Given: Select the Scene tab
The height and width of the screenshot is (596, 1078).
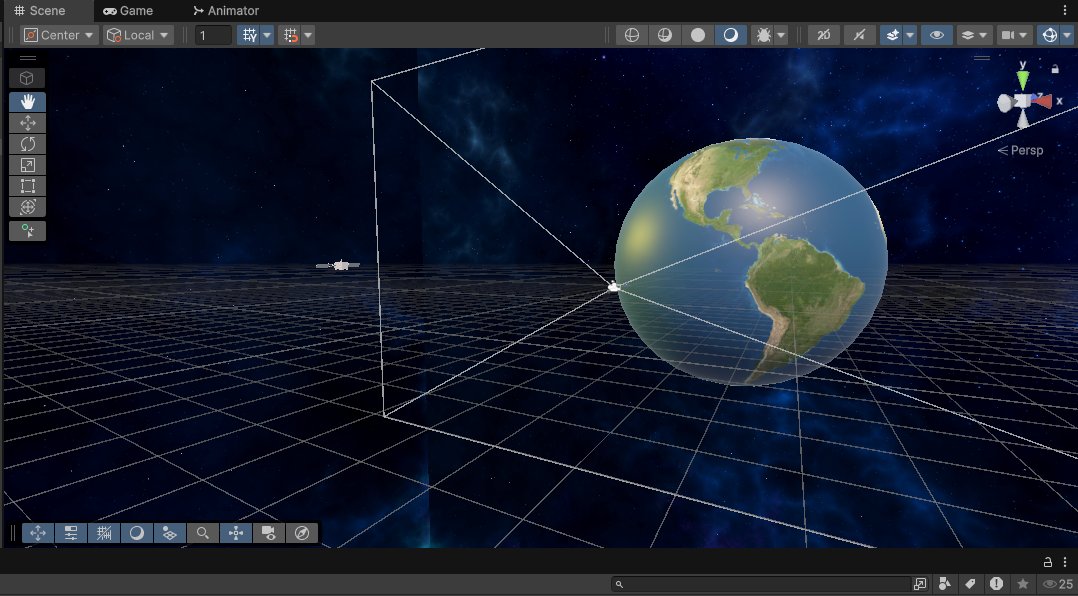Looking at the screenshot, I should click(x=41, y=11).
